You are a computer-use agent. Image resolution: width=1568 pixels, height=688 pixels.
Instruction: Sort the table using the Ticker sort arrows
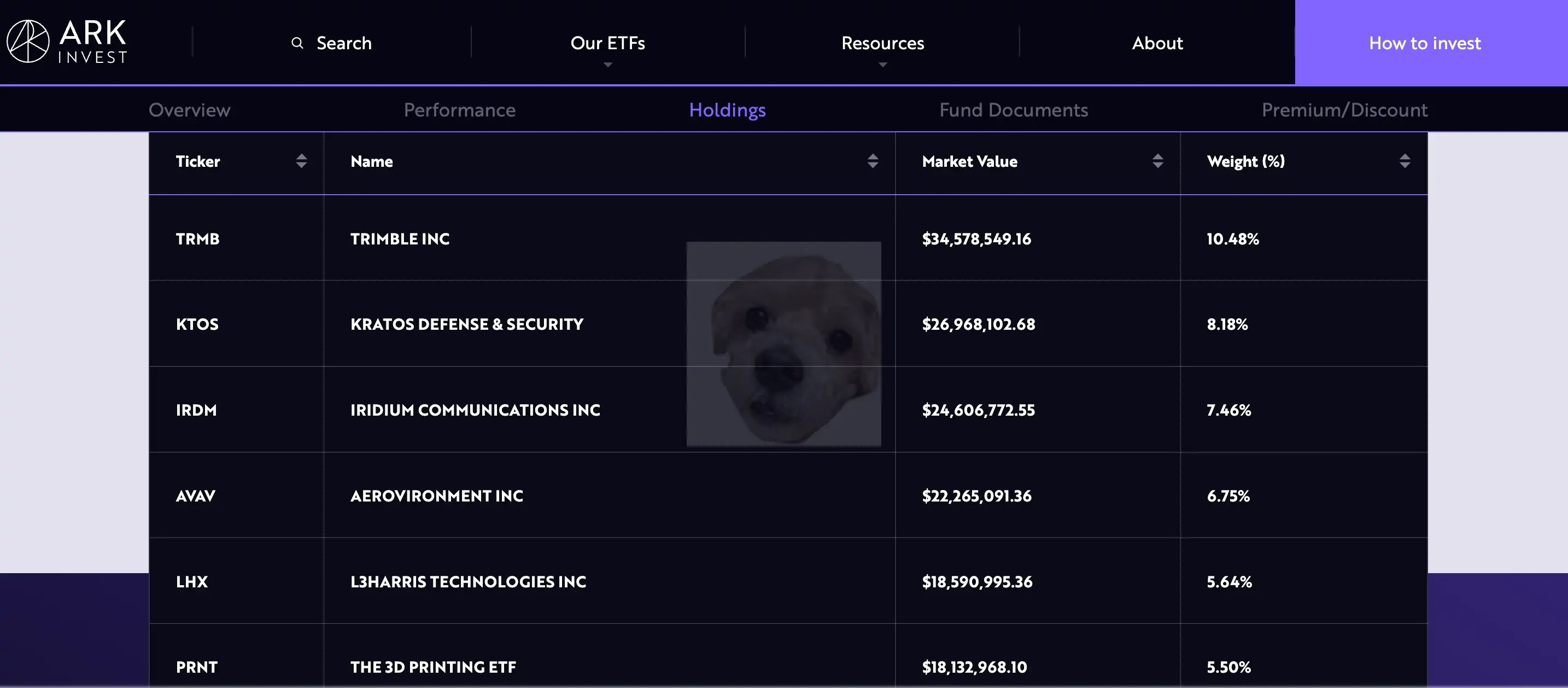301,161
